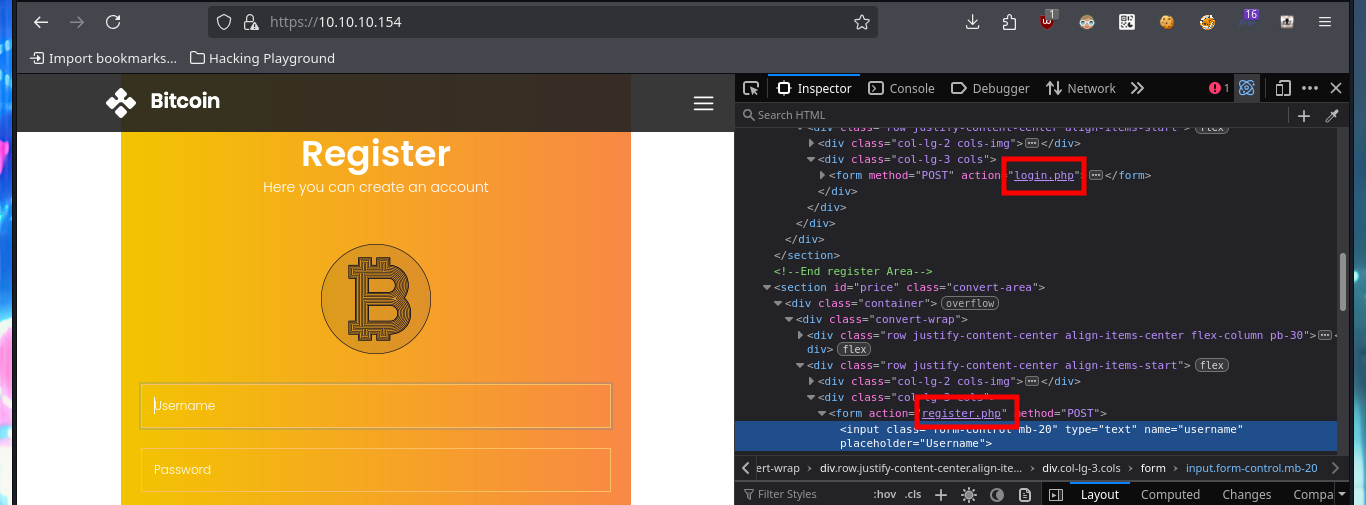
Task: Expand ellipsis badge in login.php form row
Action: point(1095,175)
